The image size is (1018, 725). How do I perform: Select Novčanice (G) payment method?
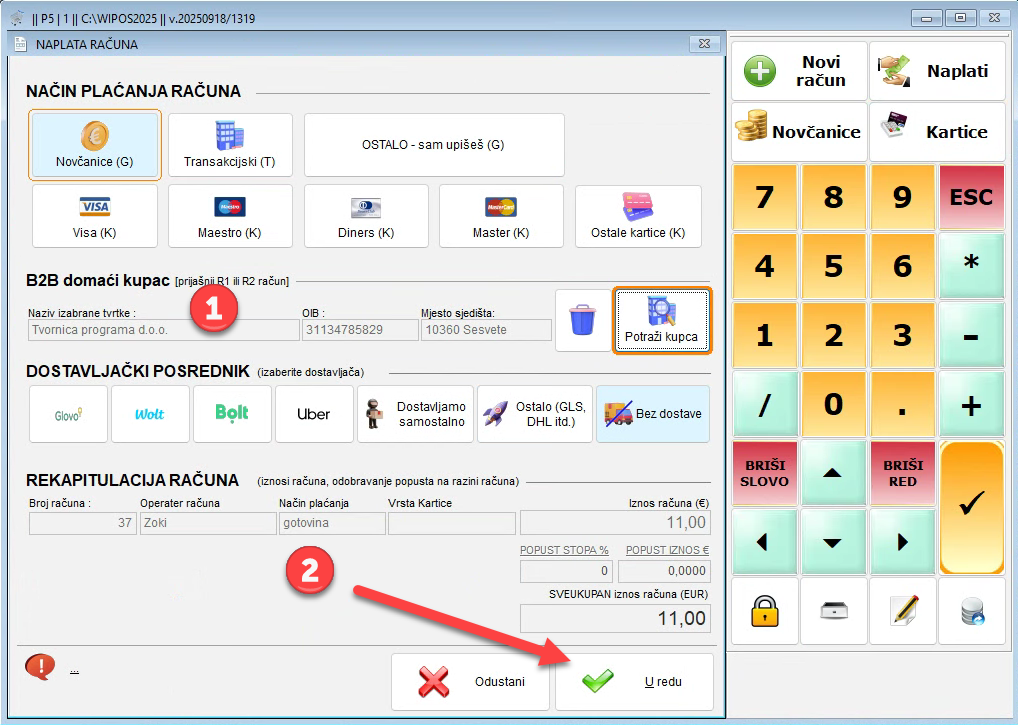95,145
